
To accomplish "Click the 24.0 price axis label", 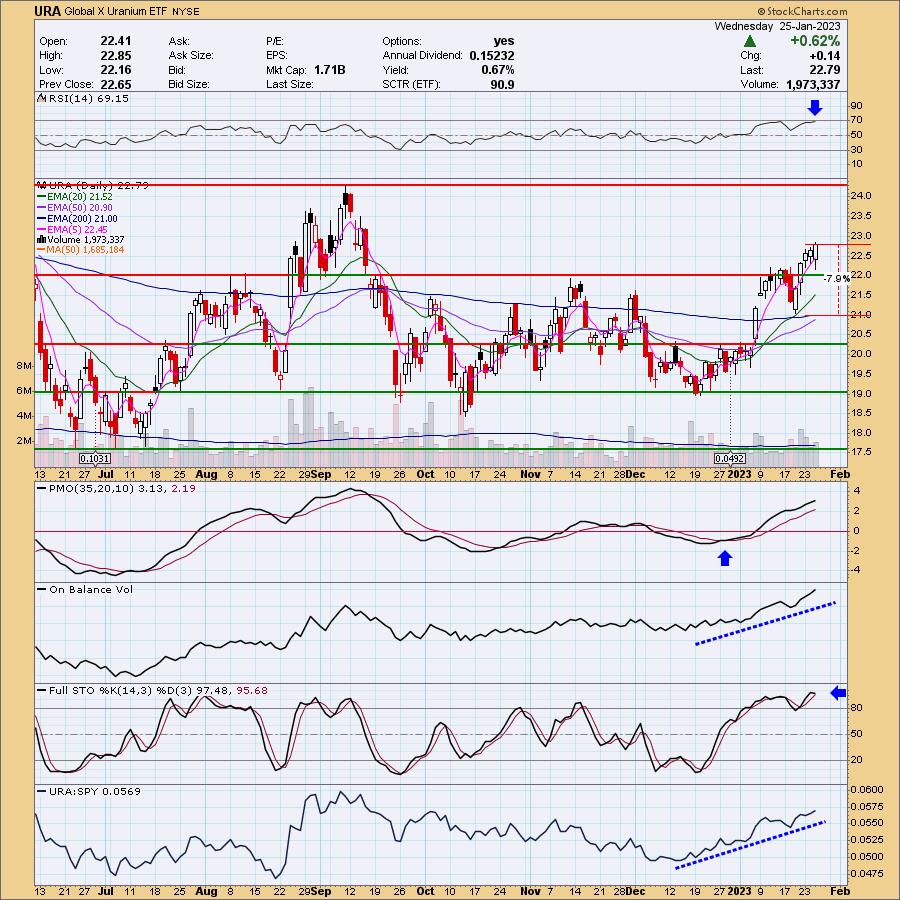I will coord(861,196).
